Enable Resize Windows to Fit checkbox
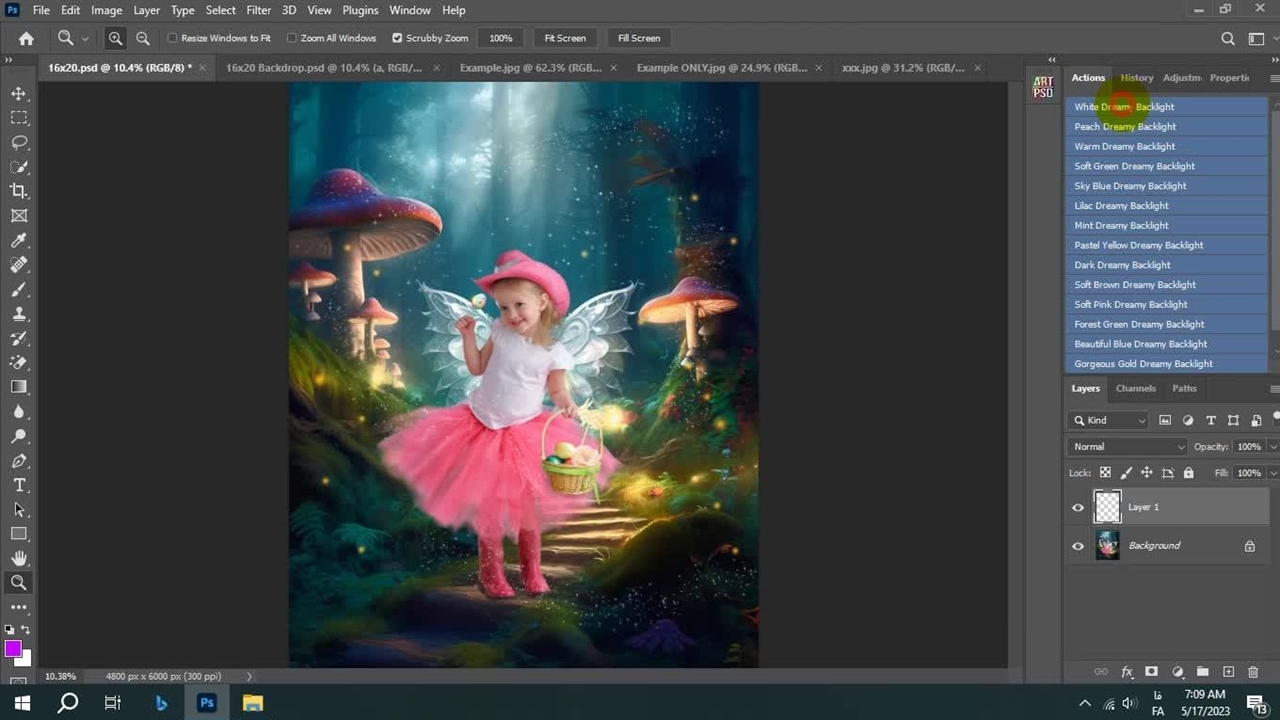 point(172,38)
